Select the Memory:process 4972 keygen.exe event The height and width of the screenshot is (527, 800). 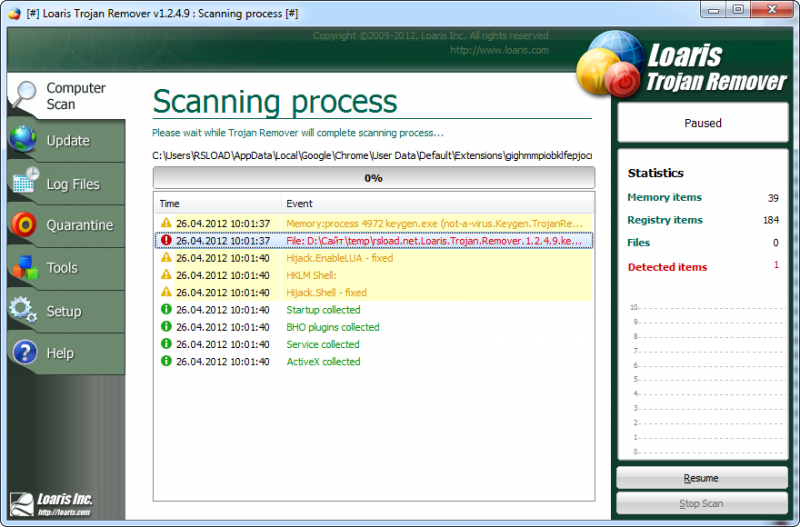(374, 223)
